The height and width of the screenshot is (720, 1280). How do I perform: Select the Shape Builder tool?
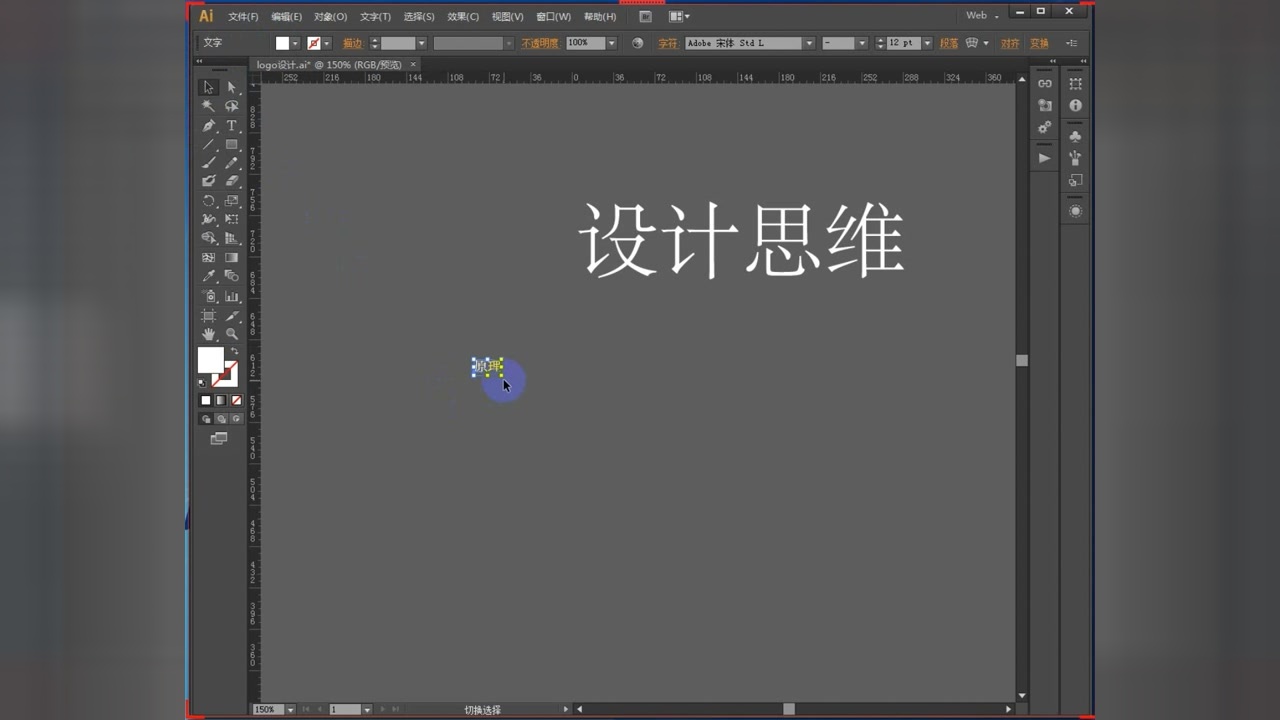click(x=209, y=238)
